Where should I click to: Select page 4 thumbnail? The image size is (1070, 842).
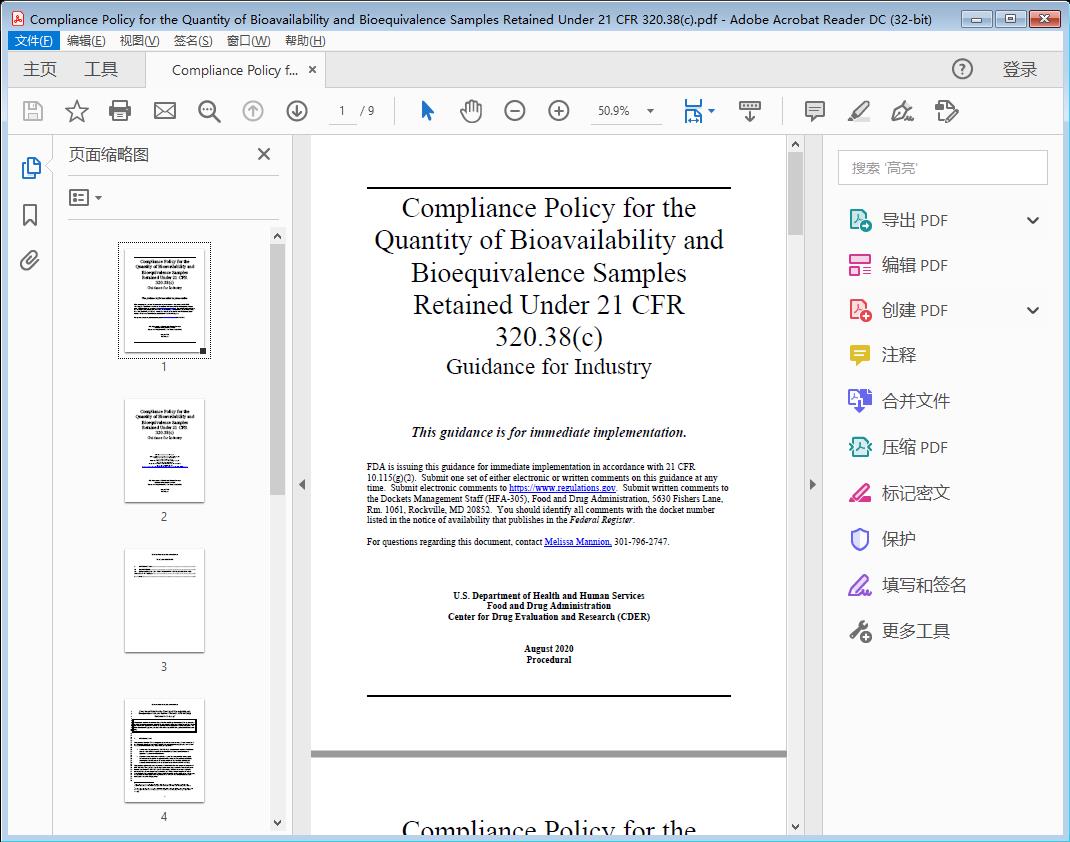click(164, 751)
